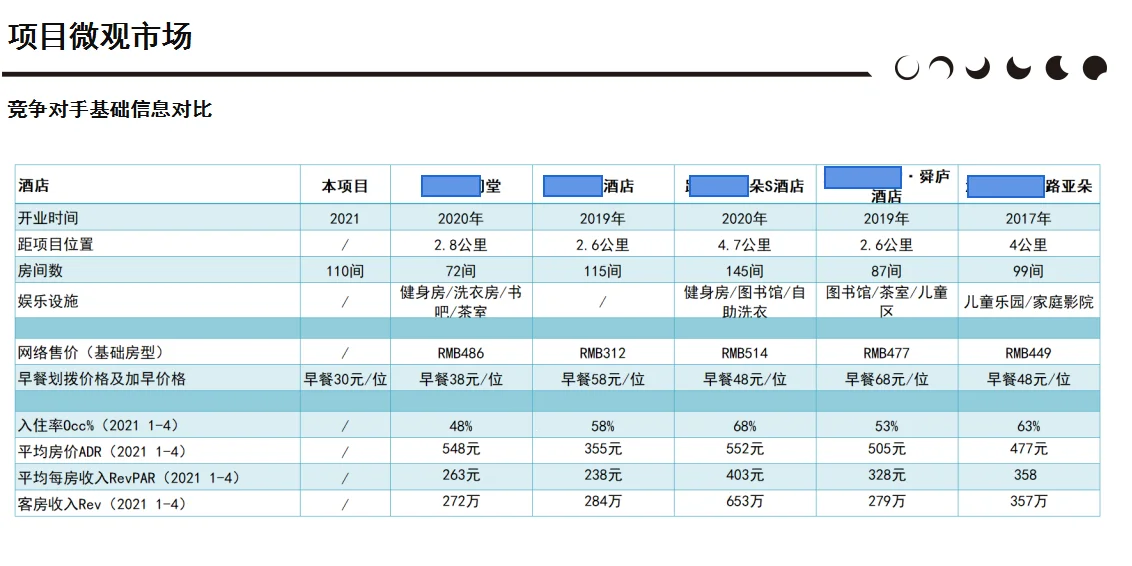Click the 403元 RevPAR cell
The width and height of the screenshot is (1132, 566).
[x=744, y=475]
